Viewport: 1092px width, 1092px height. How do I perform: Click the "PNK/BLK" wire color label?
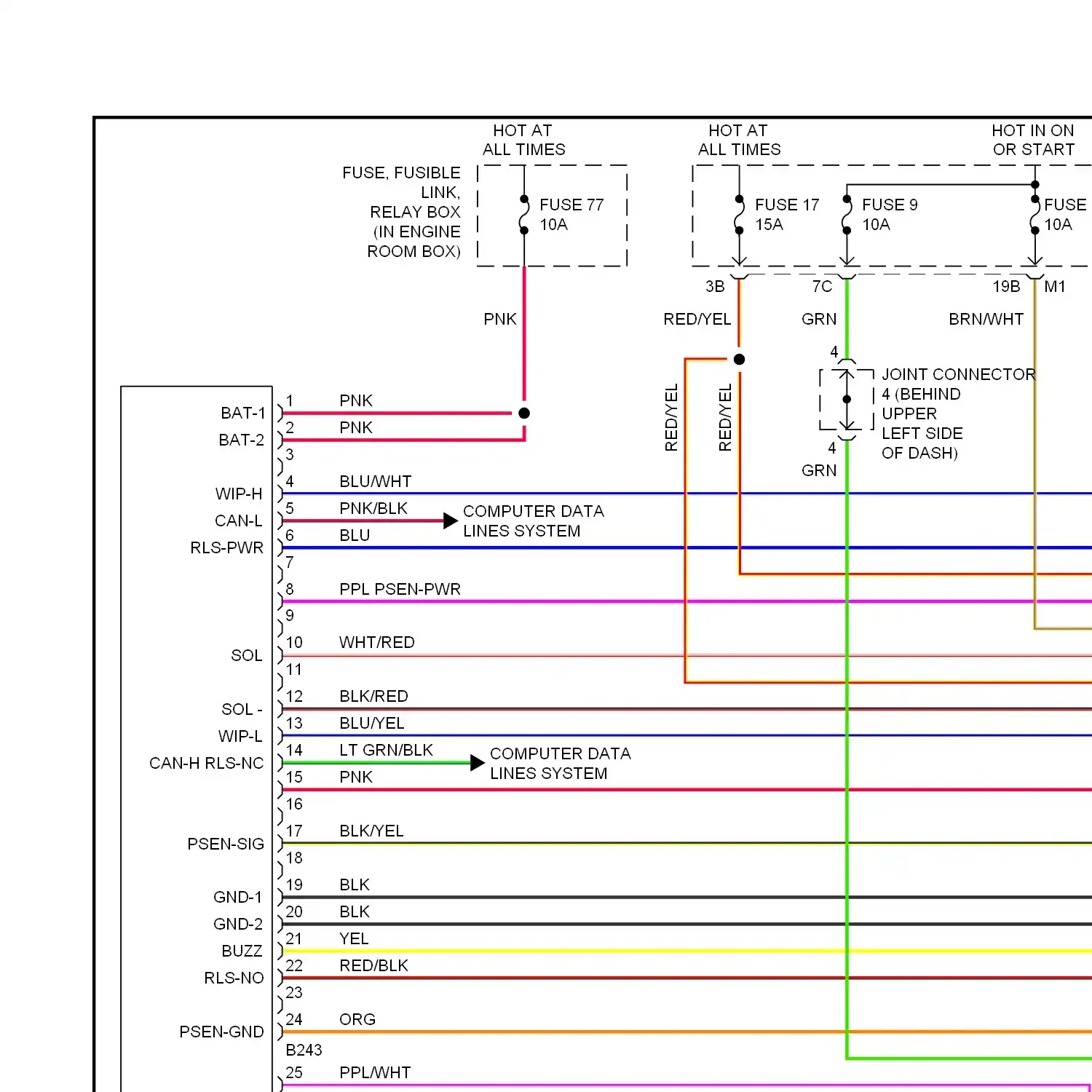pos(373,509)
